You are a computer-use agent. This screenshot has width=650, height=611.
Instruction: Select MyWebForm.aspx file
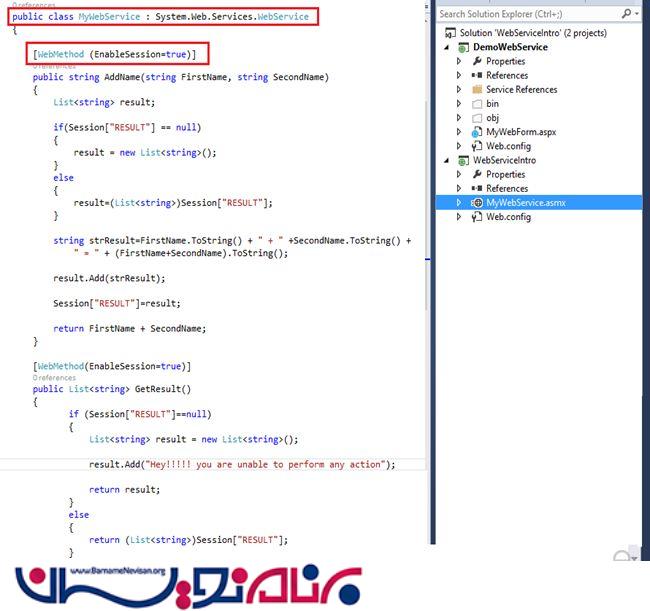(521, 132)
